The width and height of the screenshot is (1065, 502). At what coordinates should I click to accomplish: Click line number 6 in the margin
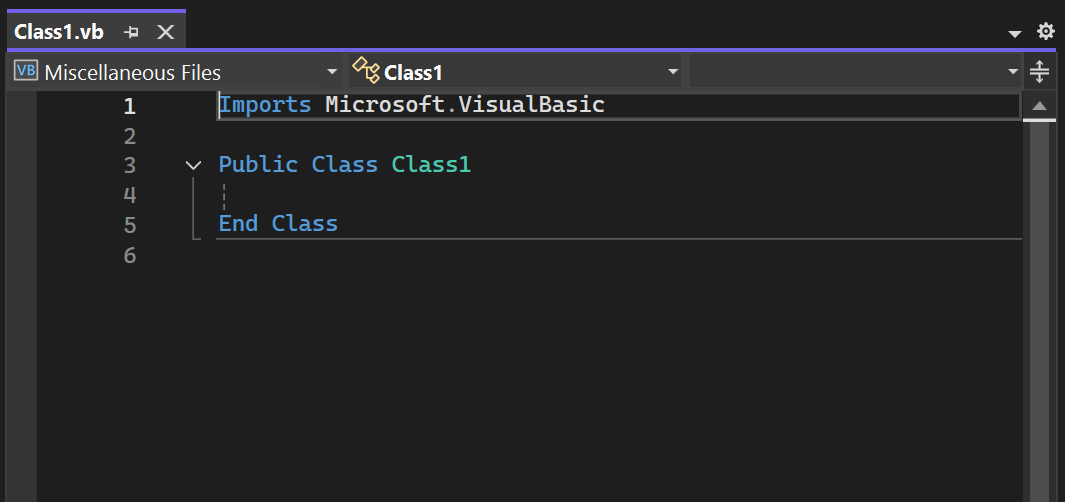point(129,256)
